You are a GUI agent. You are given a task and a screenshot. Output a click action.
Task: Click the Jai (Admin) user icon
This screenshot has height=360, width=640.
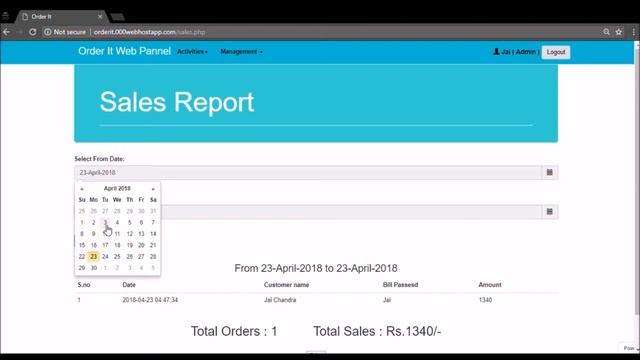pyautogui.click(x=496, y=51)
